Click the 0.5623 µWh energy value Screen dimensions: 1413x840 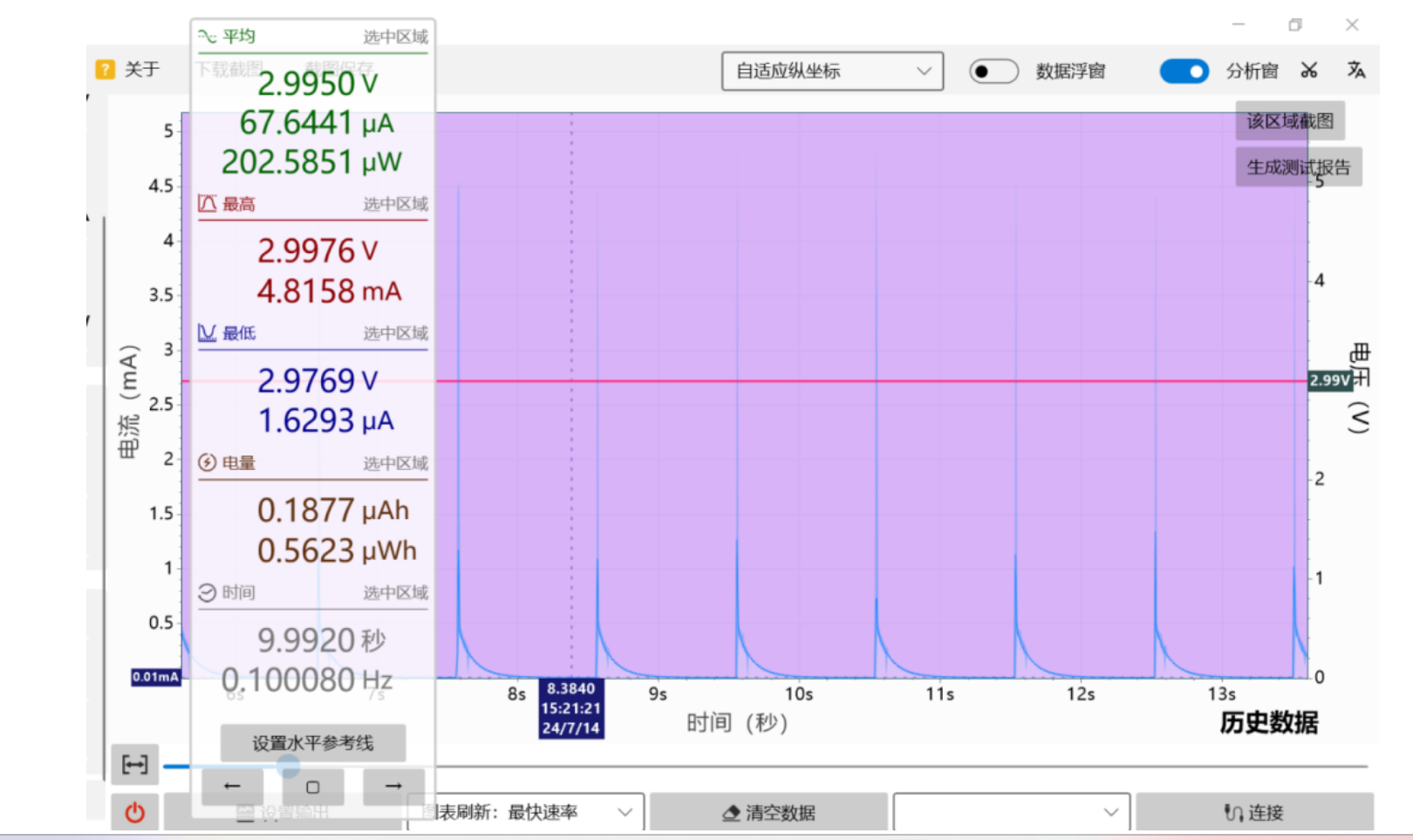[337, 550]
